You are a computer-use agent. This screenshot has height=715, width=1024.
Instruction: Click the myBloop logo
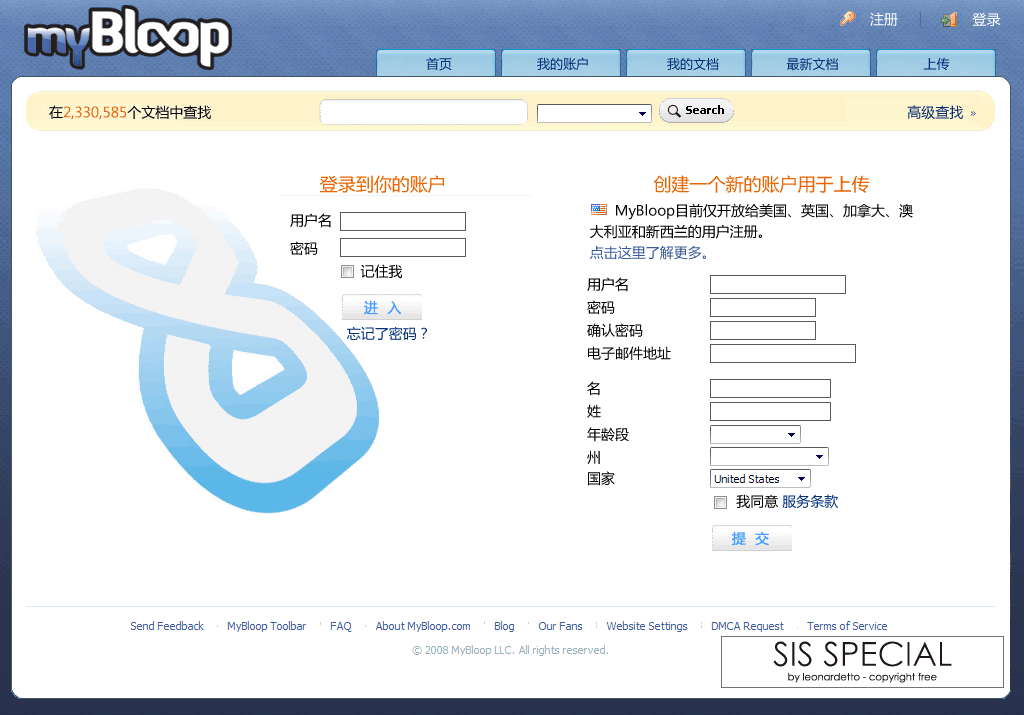coord(127,38)
